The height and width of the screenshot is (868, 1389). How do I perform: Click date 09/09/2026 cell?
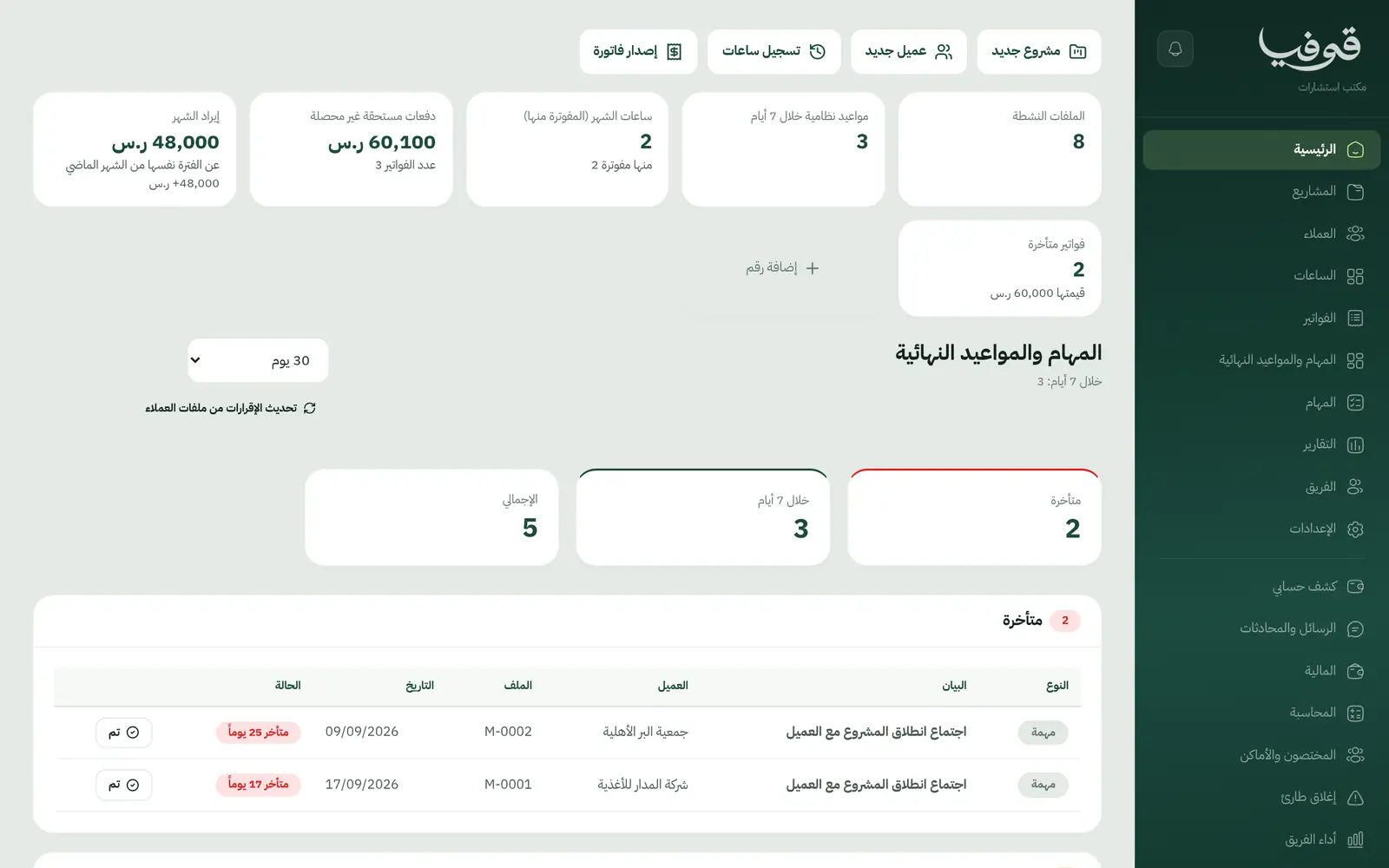(362, 732)
